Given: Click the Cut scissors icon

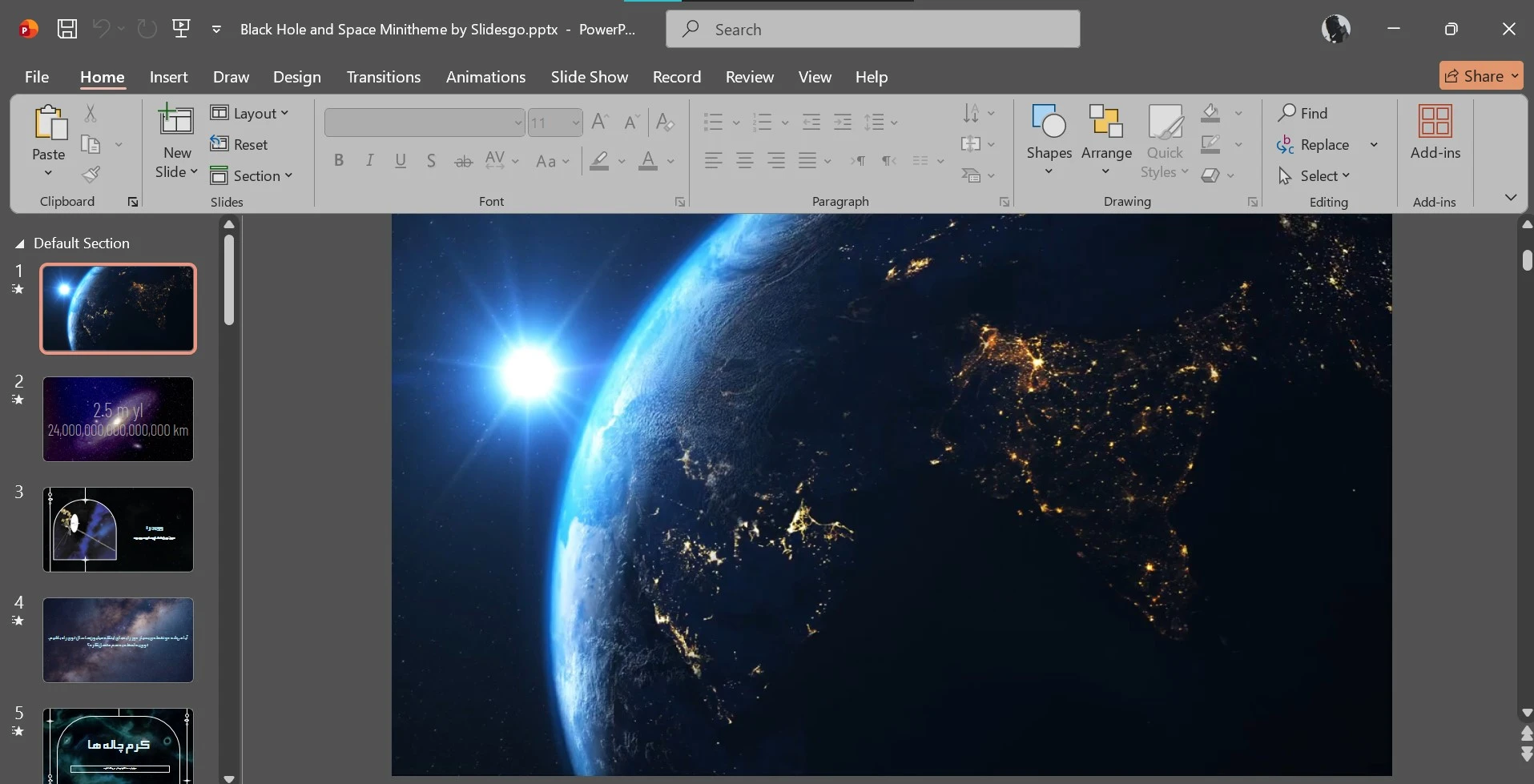Looking at the screenshot, I should [91, 114].
